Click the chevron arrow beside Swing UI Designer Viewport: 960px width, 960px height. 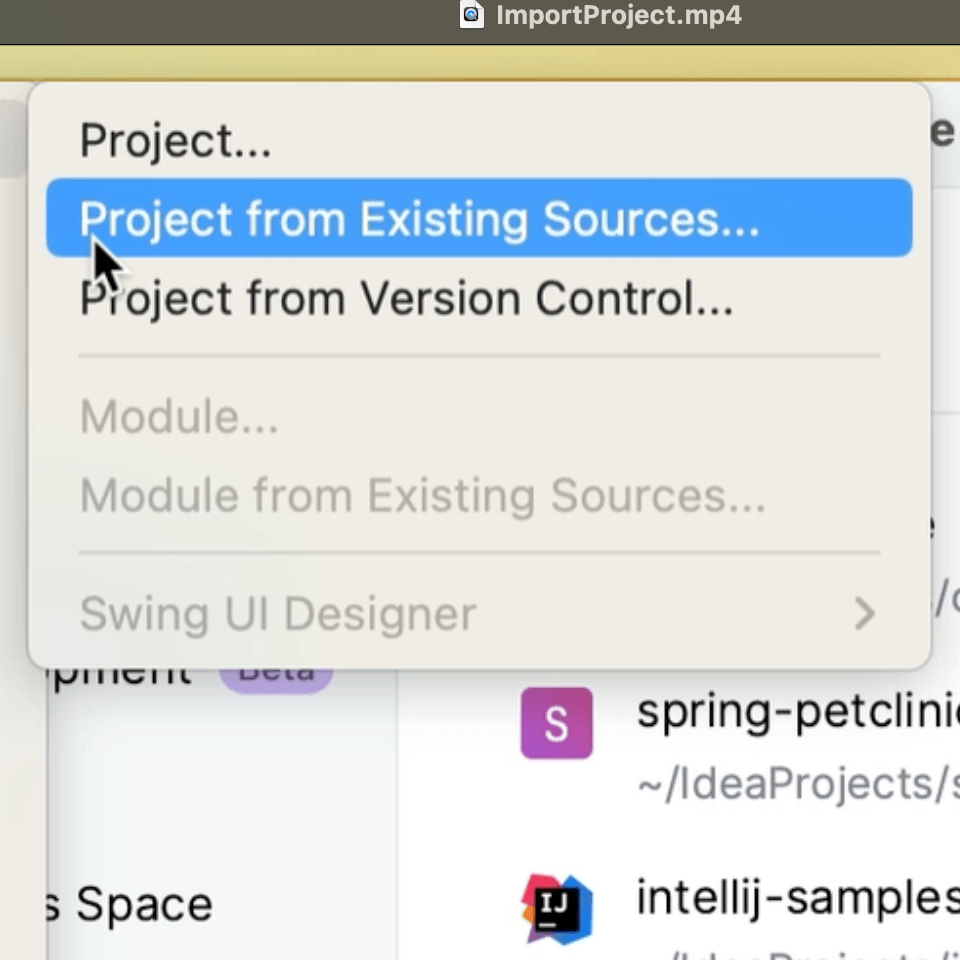click(x=864, y=614)
